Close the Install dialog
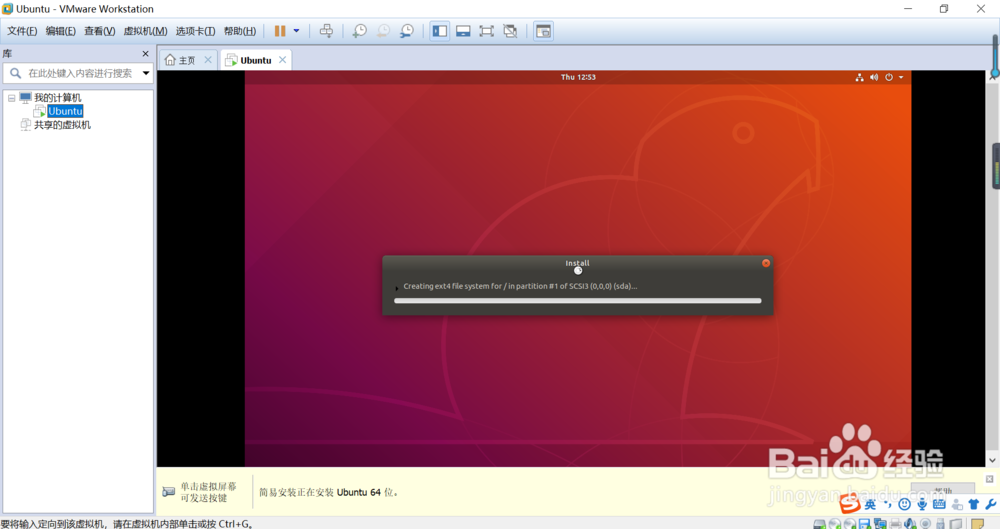 click(766, 263)
